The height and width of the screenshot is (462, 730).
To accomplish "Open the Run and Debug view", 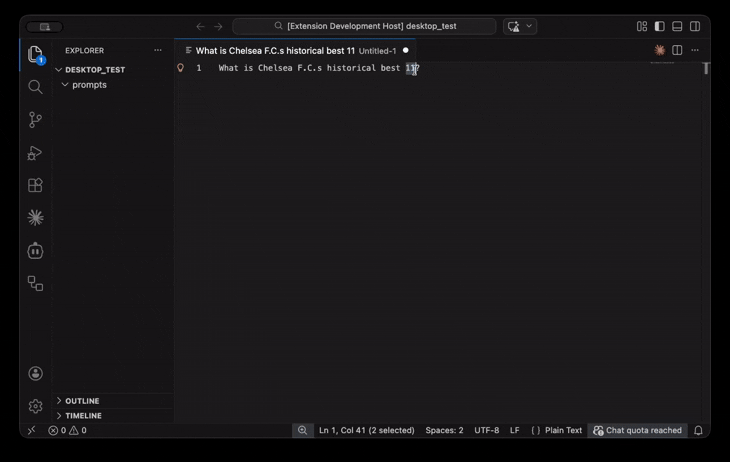I will [35, 153].
